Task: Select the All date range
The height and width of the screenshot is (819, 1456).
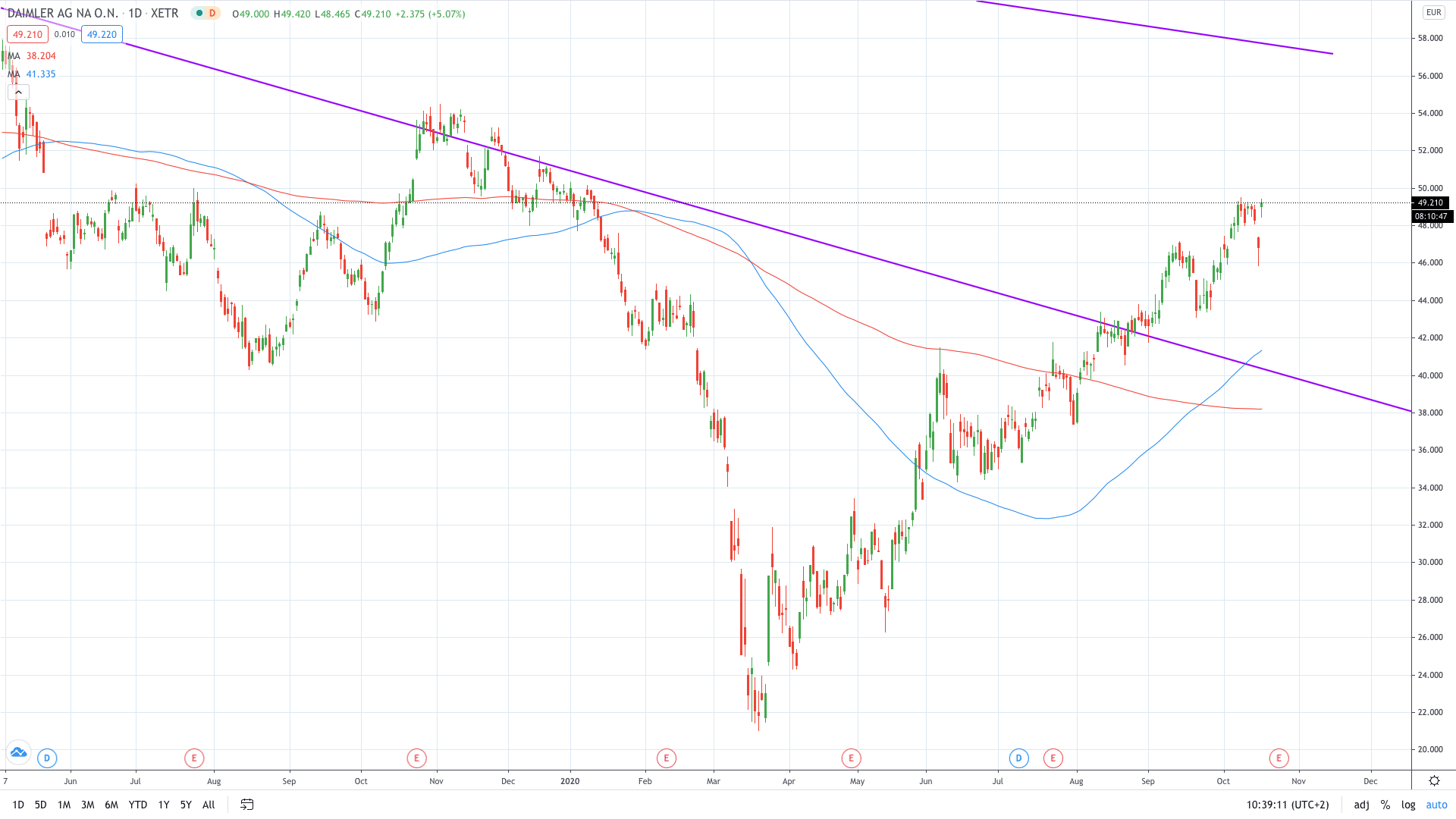Action: (209, 805)
